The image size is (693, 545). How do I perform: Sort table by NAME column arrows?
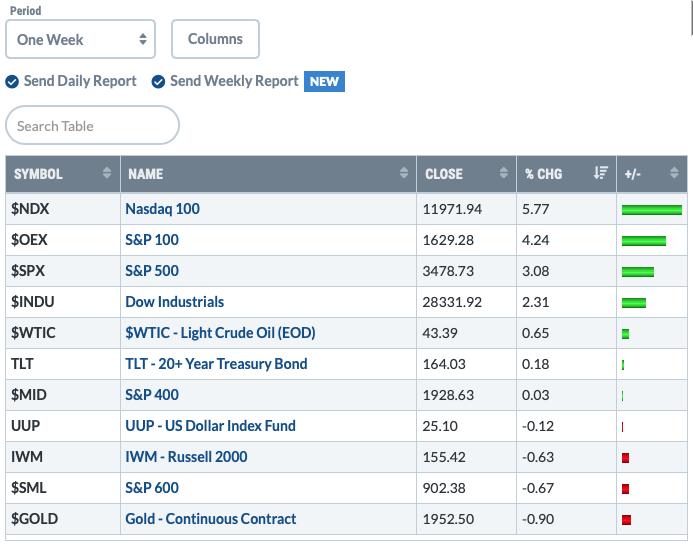point(404,173)
